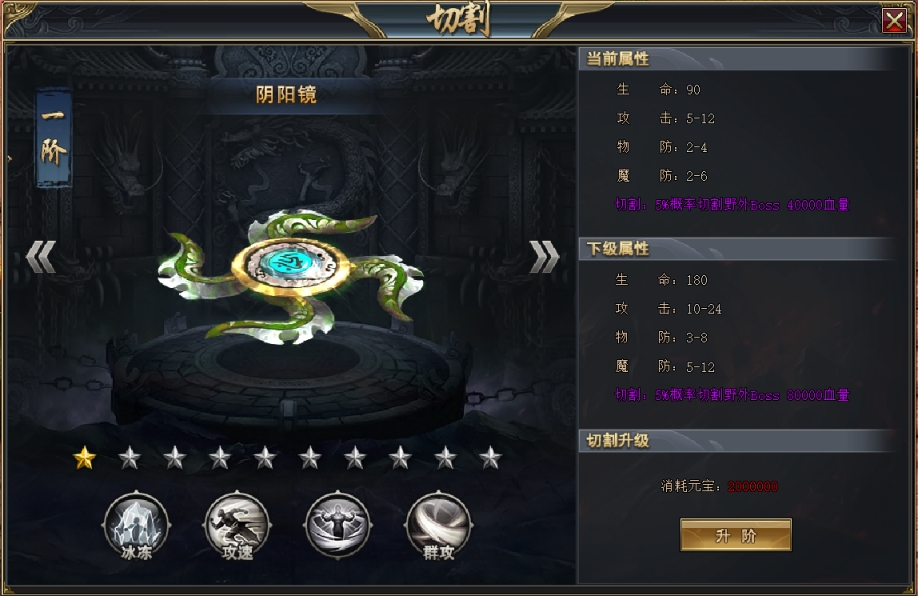This screenshot has height=596, width=919.
Task: Click the 阴阳镜 mirror weapon image
Action: click(x=291, y=275)
